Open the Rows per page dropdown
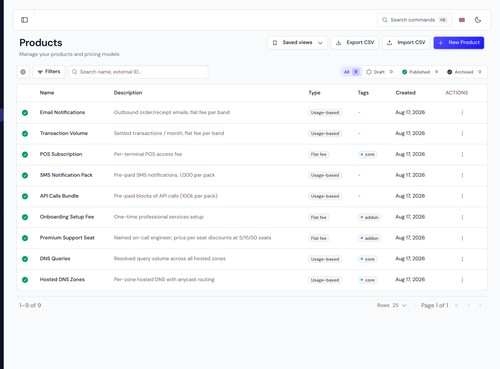 [x=399, y=305]
